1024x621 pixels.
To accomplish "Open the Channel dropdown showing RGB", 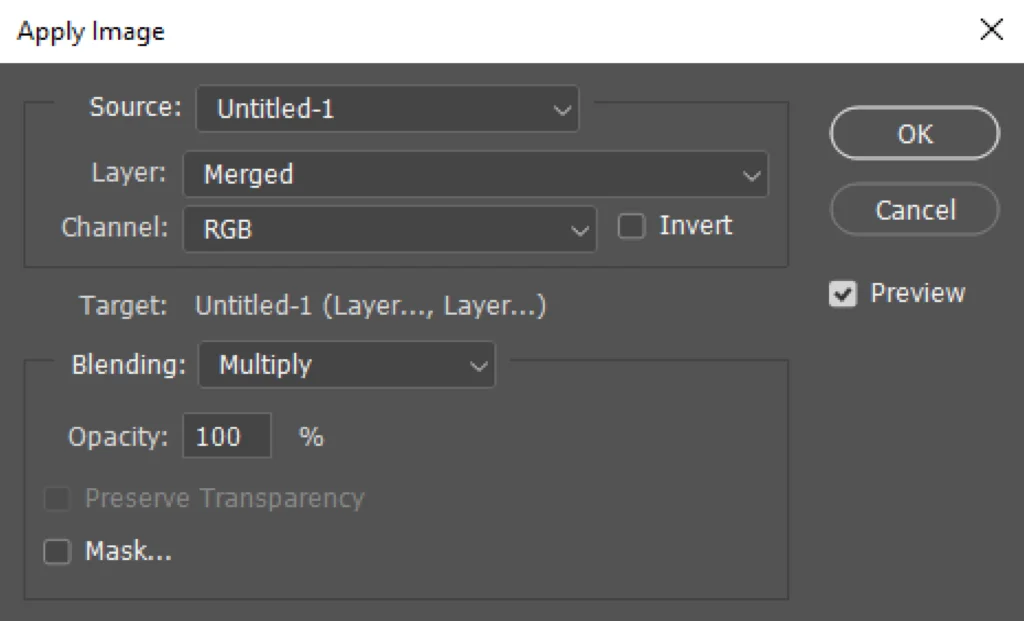I will point(389,229).
